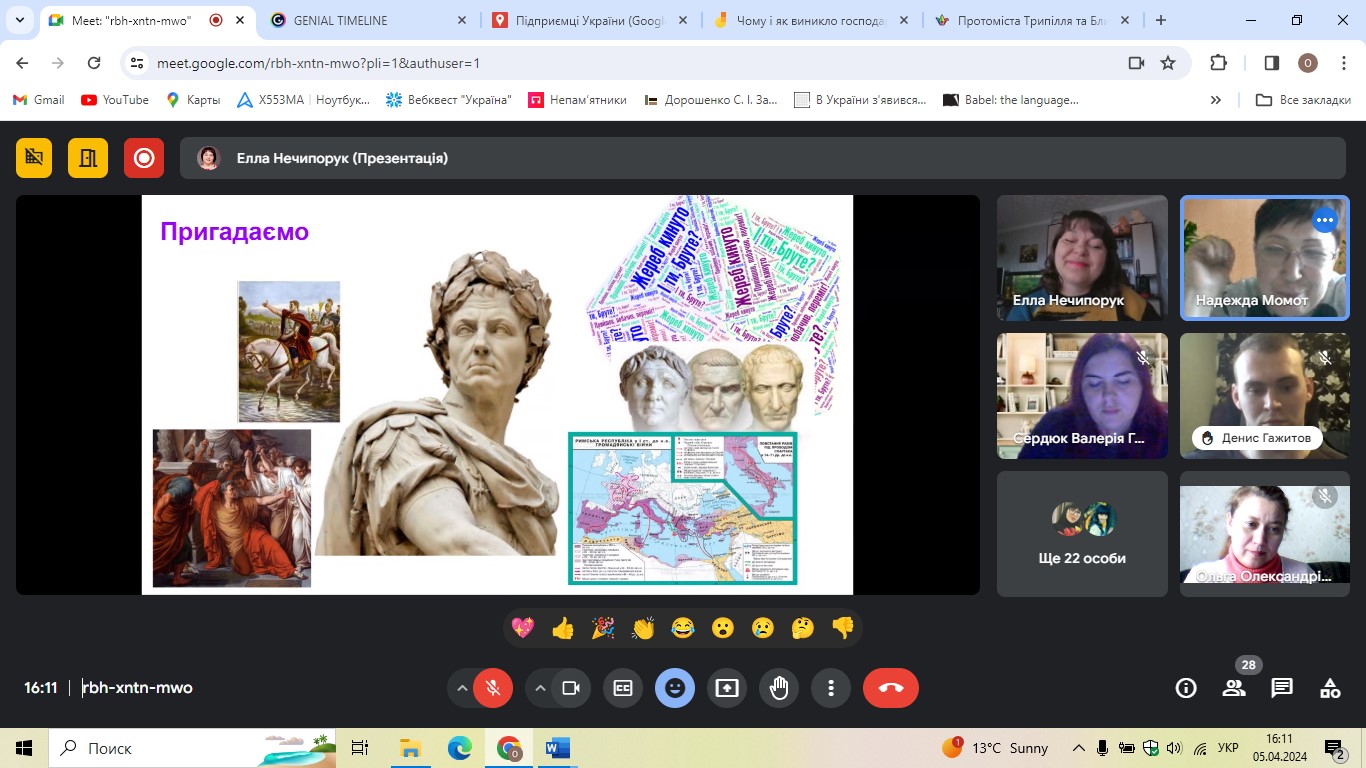Screen dimensions: 1366x768
Task: Open the video settings arrow beside the camera
Action: [540, 688]
